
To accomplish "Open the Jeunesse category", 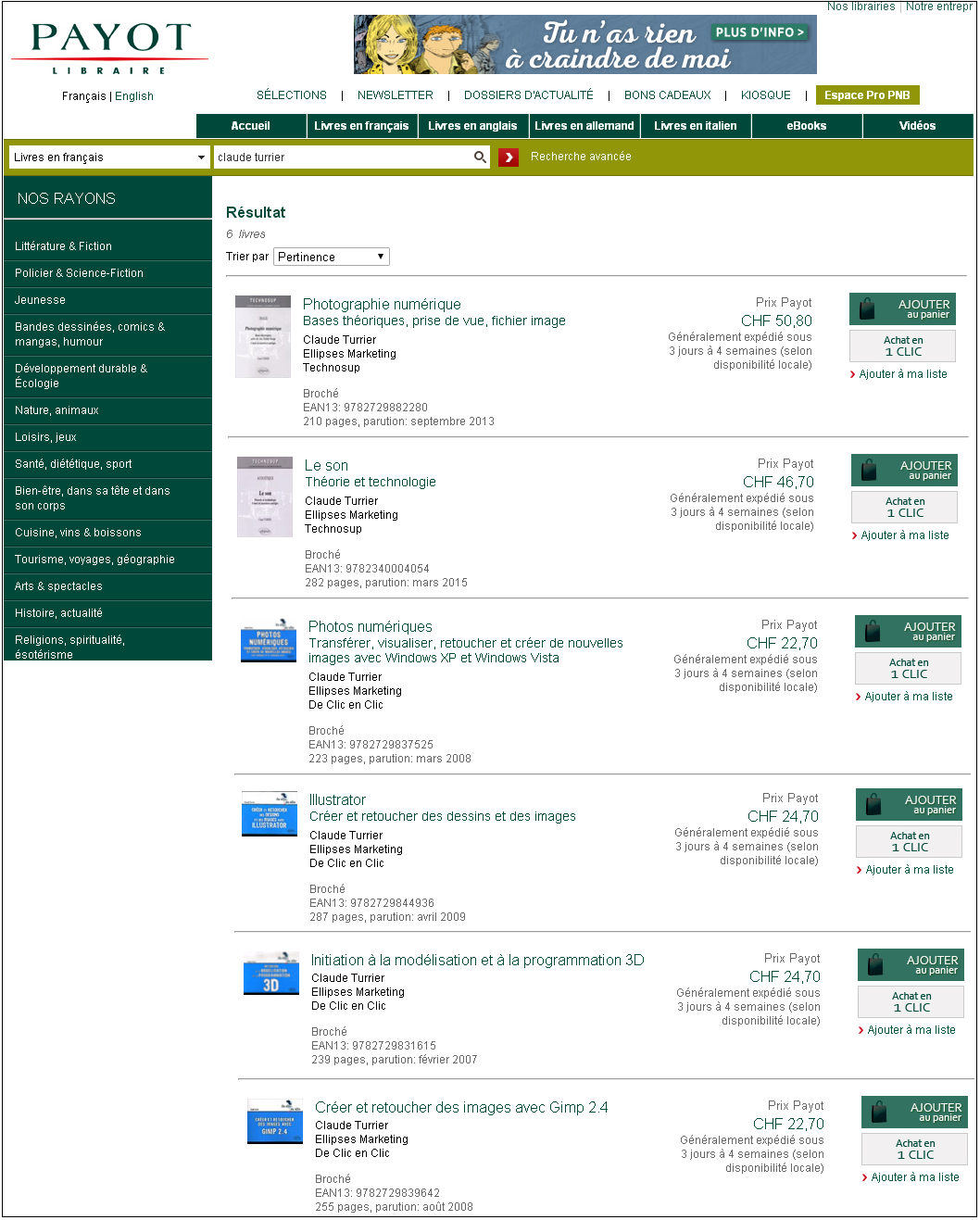I will (x=107, y=300).
